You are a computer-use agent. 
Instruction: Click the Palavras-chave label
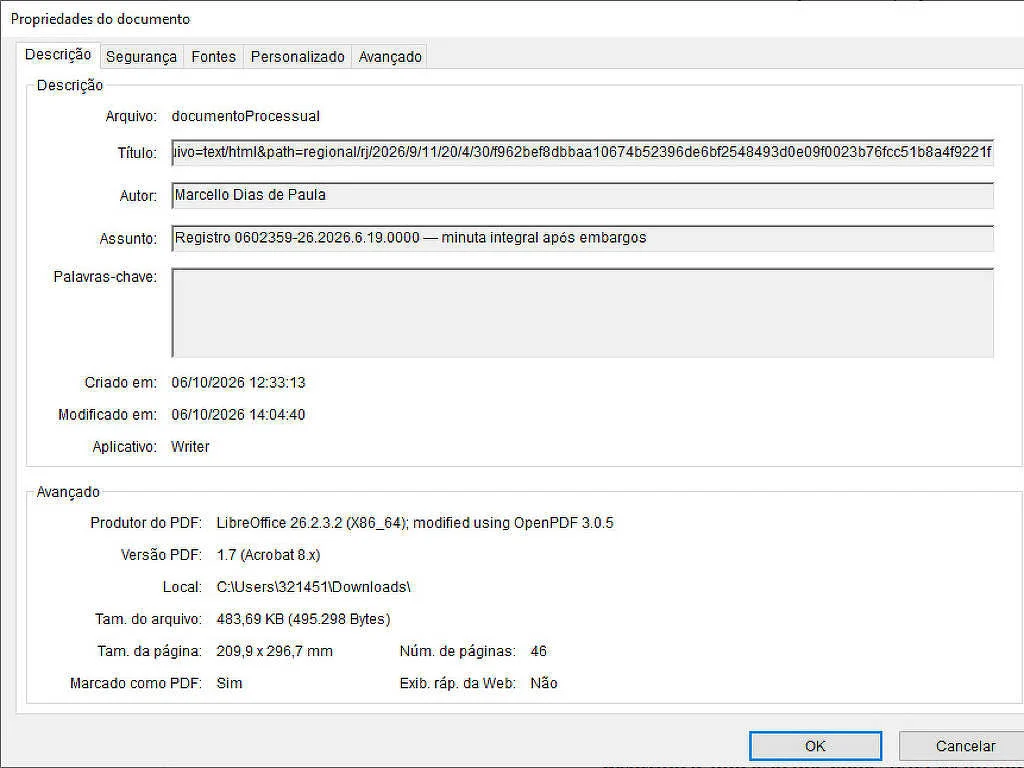(105, 277)
